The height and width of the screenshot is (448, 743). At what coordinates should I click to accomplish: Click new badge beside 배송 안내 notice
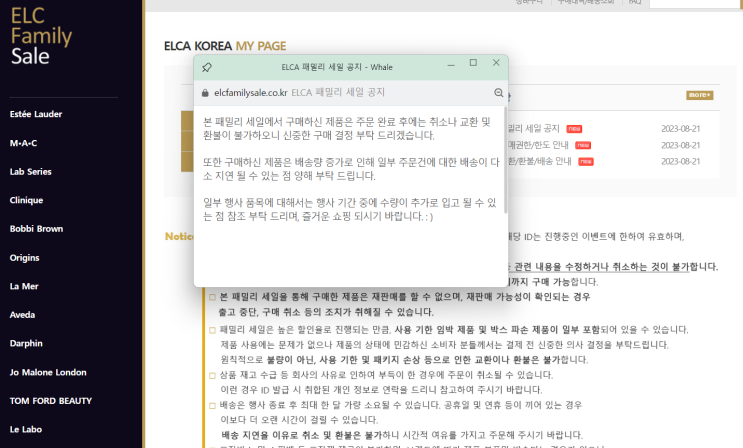coord(586,162)
